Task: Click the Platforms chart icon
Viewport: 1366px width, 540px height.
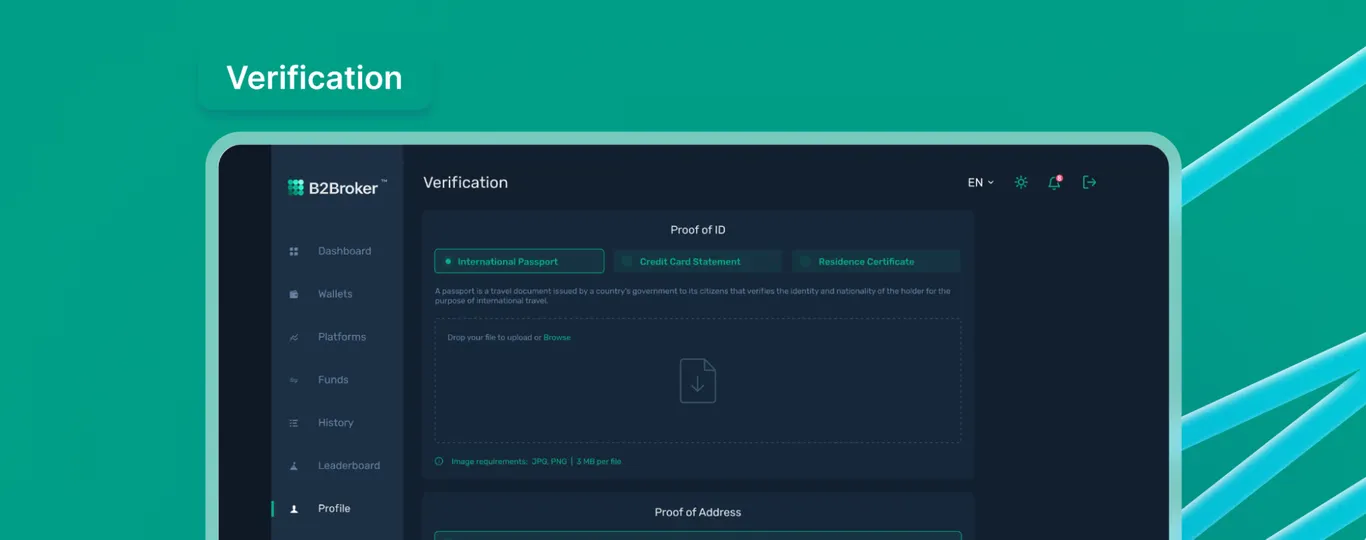Action: [294, 337]
